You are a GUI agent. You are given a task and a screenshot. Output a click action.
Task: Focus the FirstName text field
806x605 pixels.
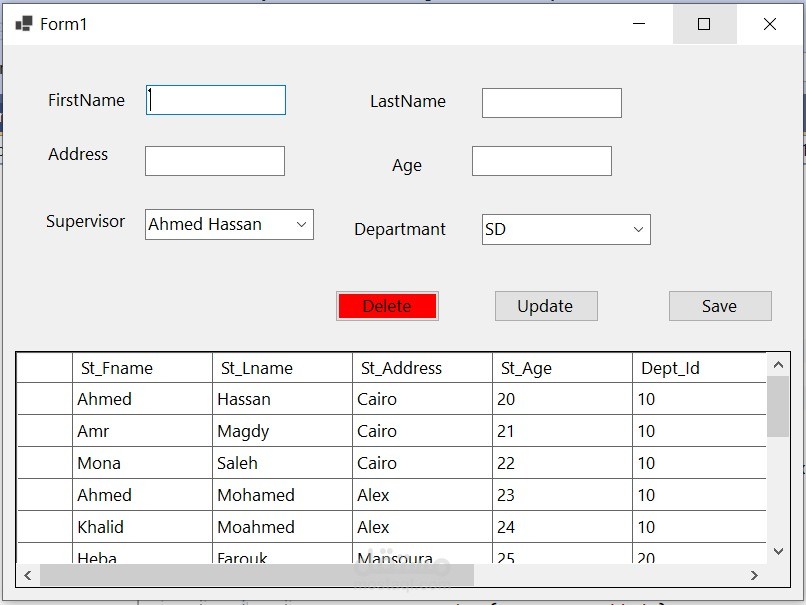coord(216,100)
